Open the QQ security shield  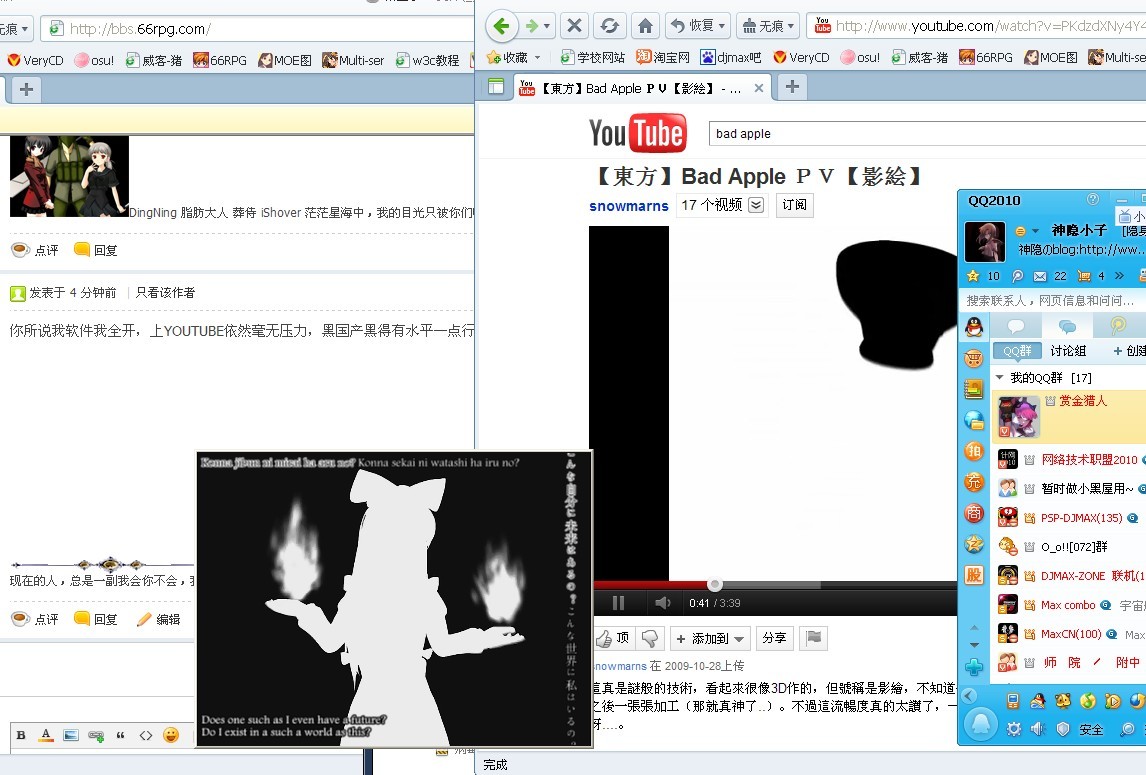click(1063, 729)
